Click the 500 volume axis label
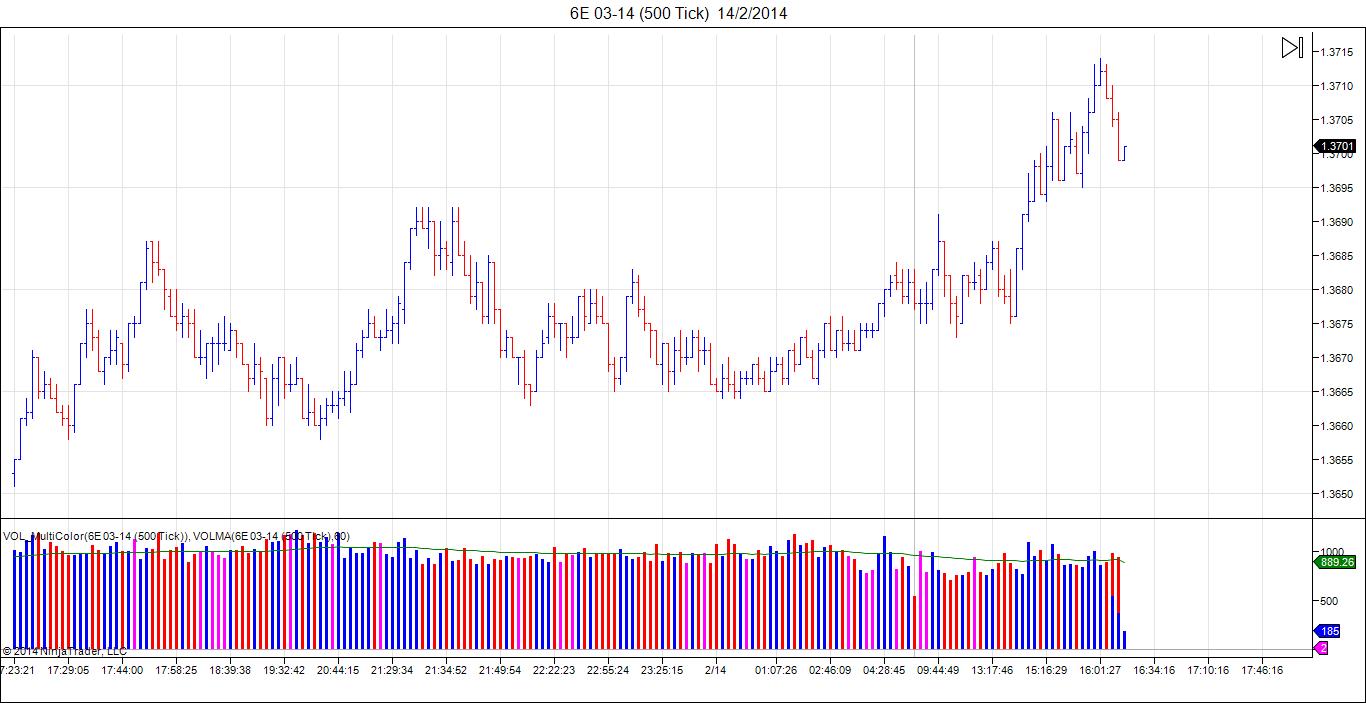 [1329, 601]
